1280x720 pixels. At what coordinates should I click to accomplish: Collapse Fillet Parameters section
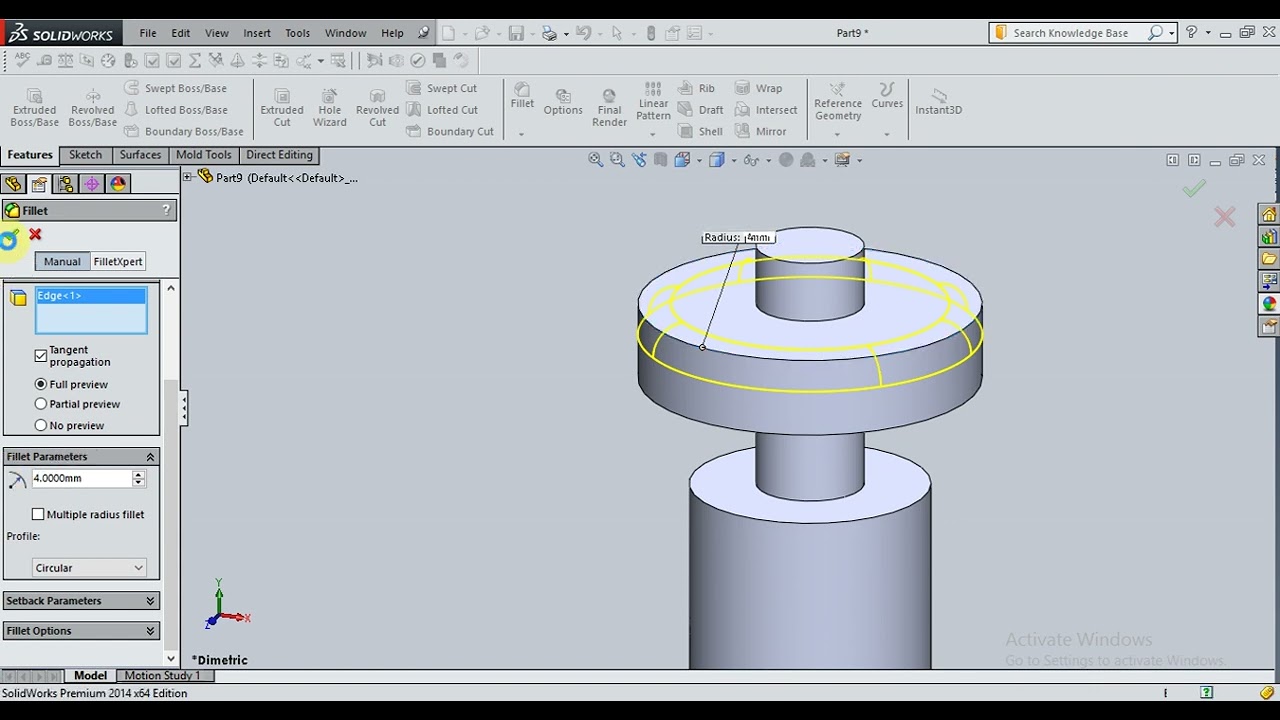tap(81, 457)
